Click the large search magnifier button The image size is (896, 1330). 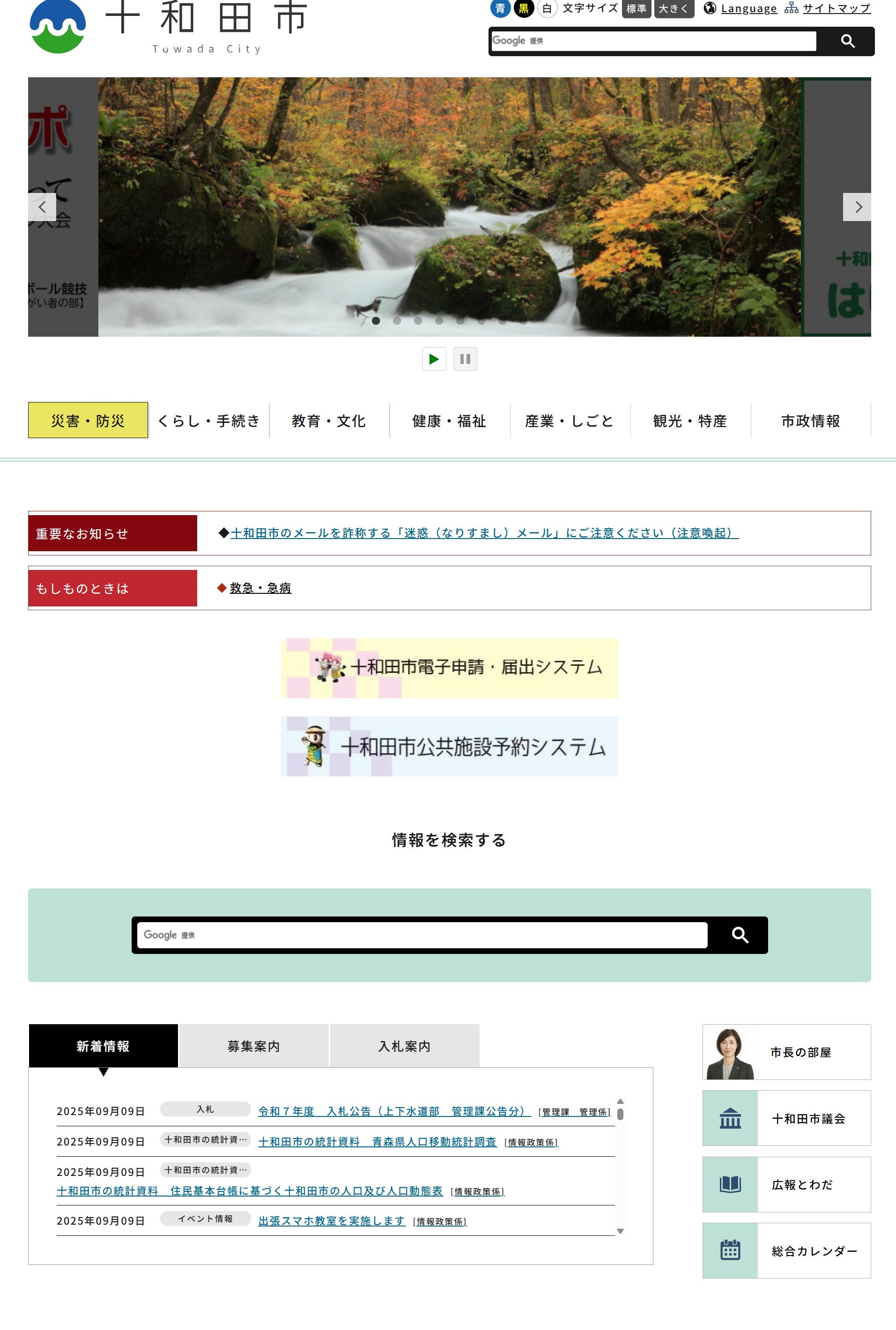(740, 935)
